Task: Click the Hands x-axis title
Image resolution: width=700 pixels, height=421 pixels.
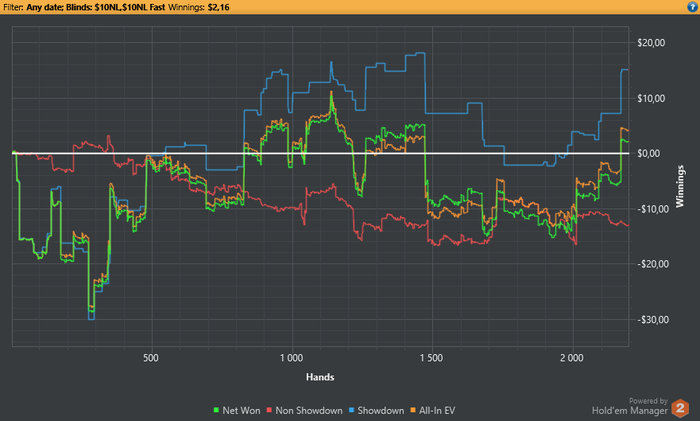Action: point(320,377)
